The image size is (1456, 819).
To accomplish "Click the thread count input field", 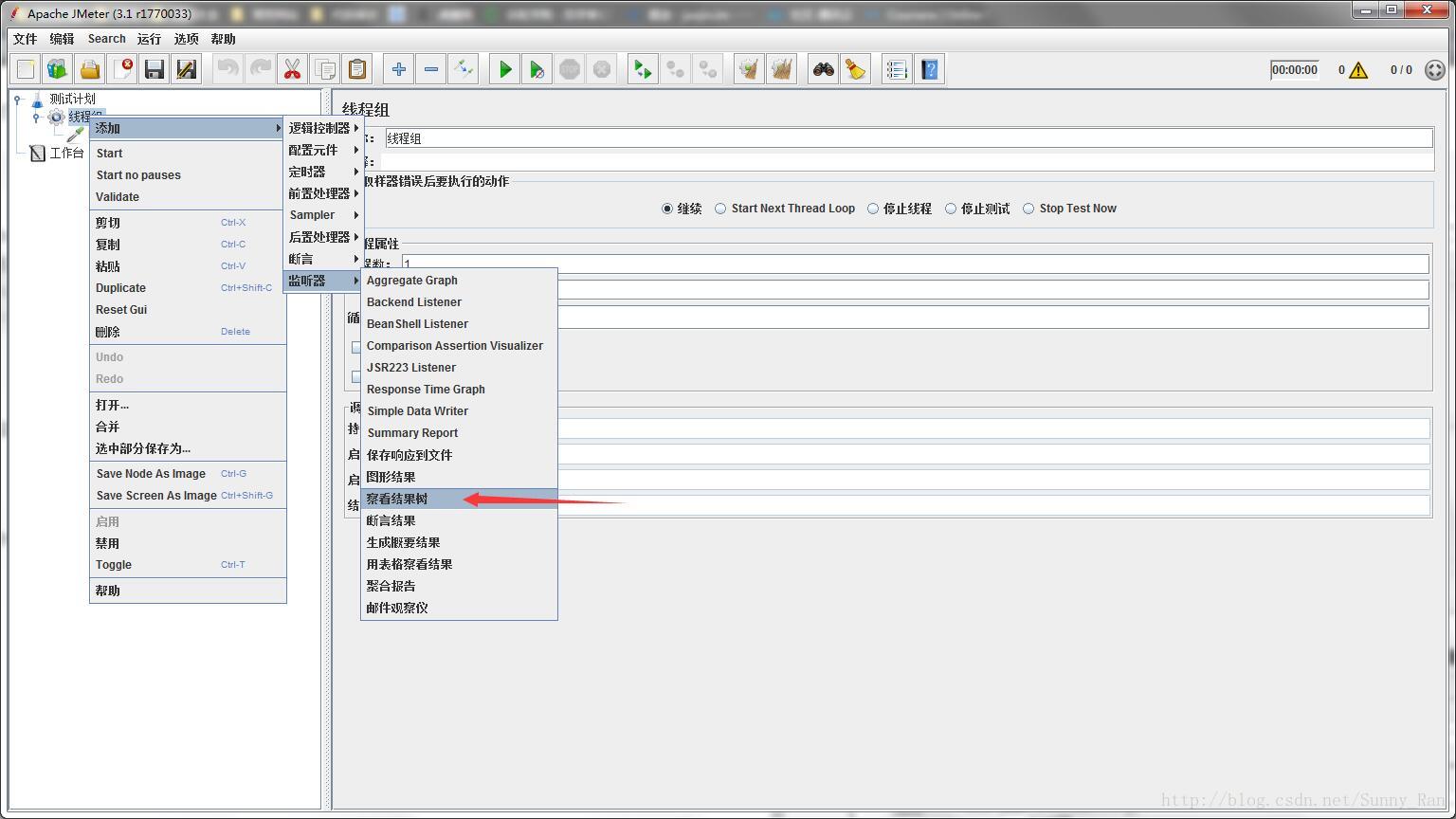I will pos(915,264).
